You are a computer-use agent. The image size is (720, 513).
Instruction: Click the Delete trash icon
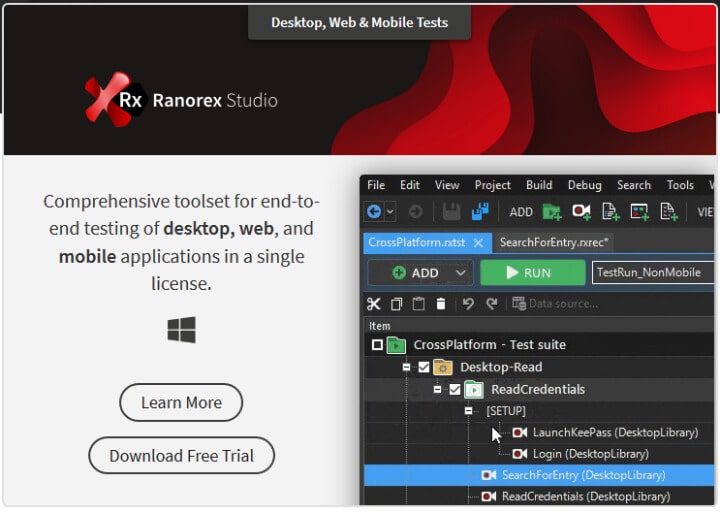pyautogui.click(x=441, y=304)
